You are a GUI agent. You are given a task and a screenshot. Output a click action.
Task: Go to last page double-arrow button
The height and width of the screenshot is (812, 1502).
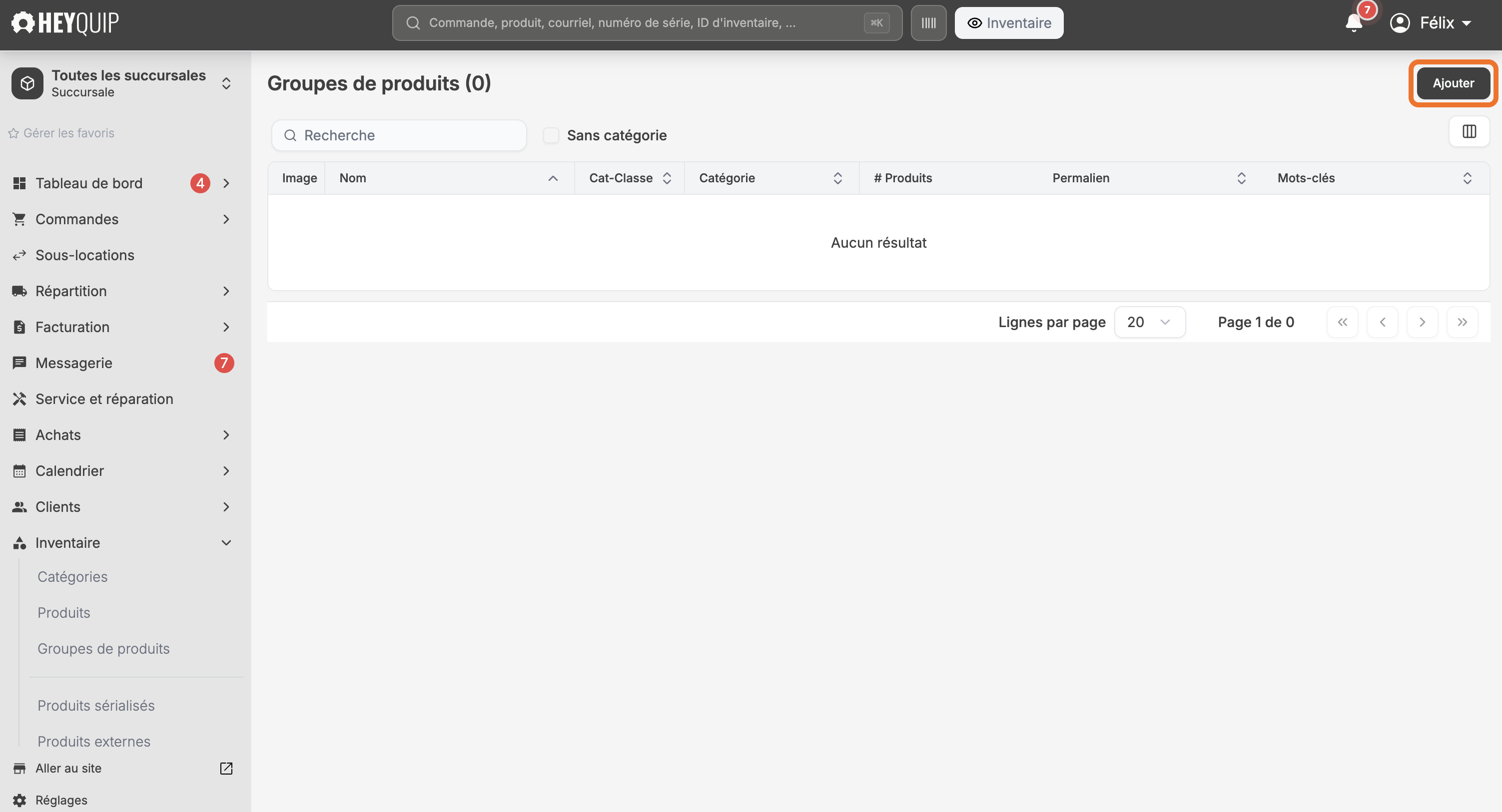coord(1463,322)
